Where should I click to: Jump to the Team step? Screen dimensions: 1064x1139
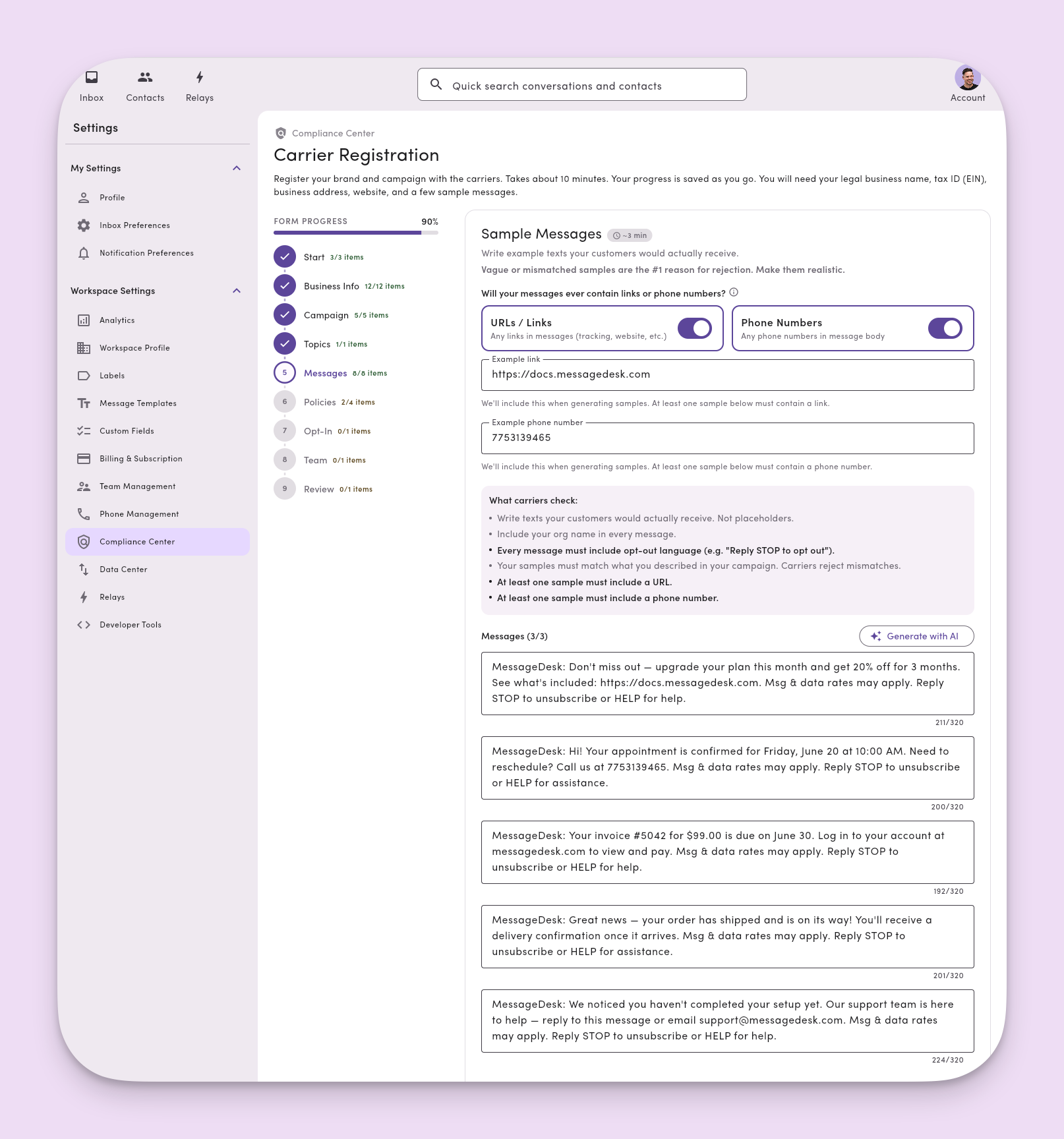pyautogui.click(x=320, y=460)
